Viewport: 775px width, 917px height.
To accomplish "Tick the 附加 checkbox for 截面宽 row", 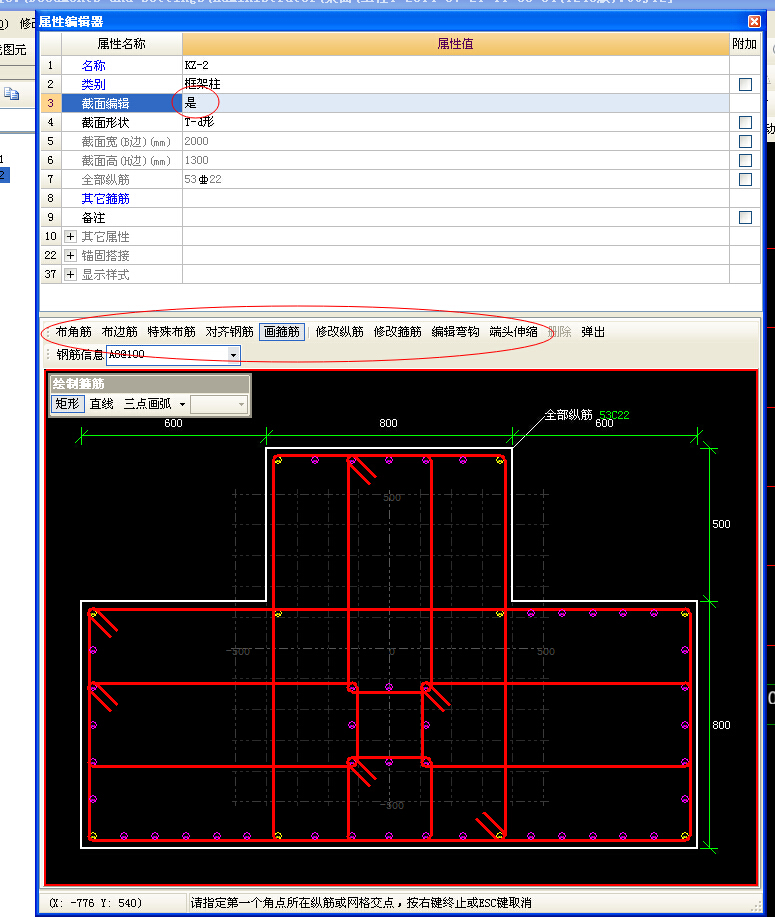I will pyautogui.click(x=745, y=142).
